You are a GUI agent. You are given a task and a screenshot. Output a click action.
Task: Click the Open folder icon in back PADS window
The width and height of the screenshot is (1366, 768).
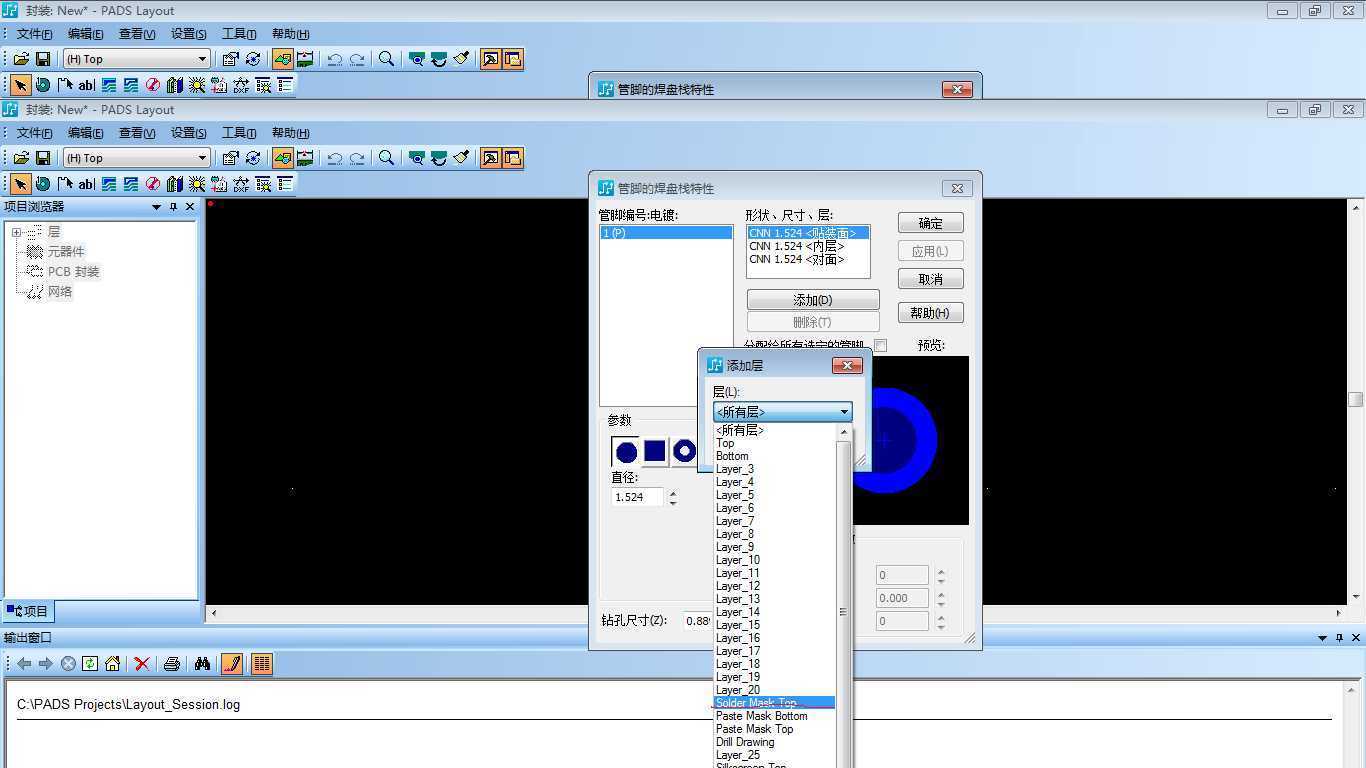click(x=21, y=59)
